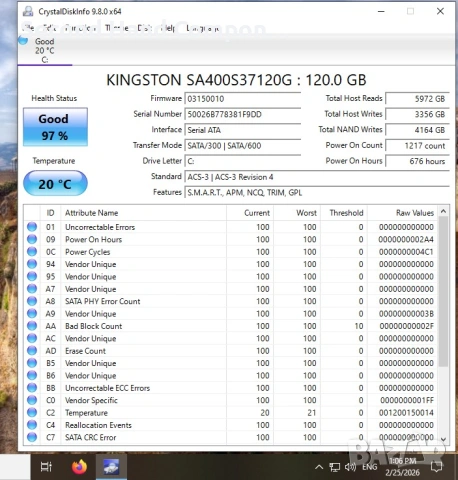
Task: Click the status circle for ID 95 row
Action: point(32,276)
